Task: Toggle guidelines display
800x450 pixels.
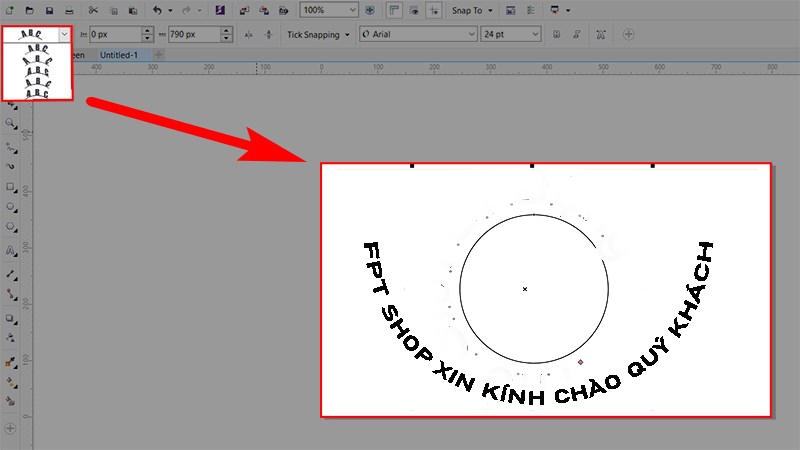Action: [434, 10]
